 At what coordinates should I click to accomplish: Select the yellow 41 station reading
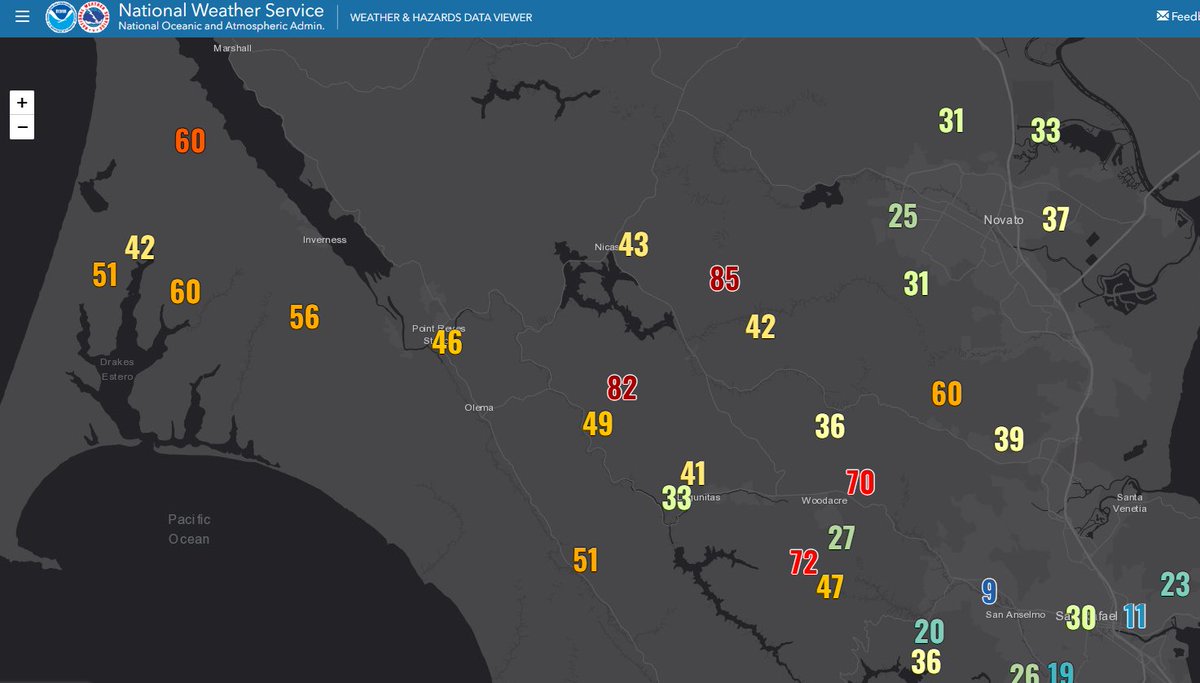693,474
